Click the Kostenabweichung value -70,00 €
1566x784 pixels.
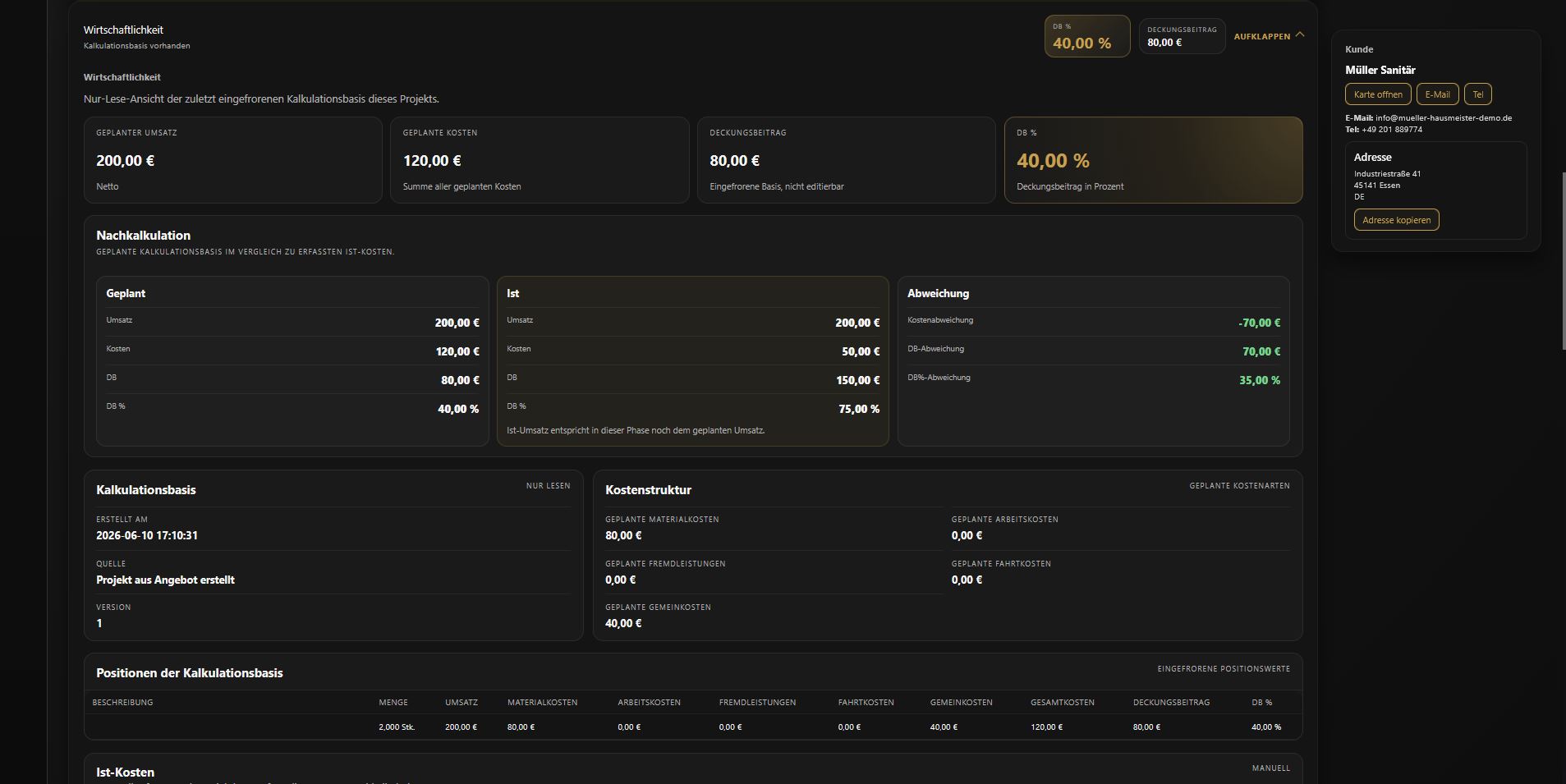click(1260, 323)
